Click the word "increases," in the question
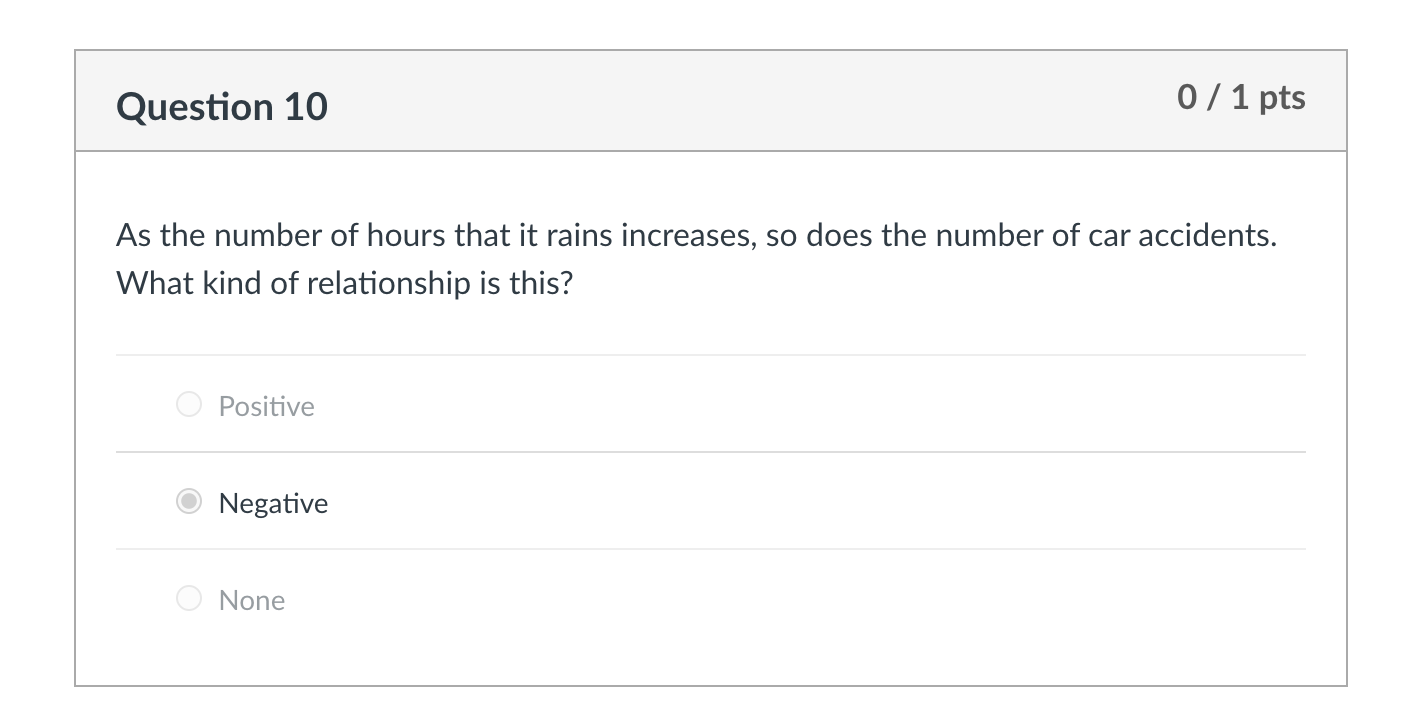Image resolution: width=1408 pixels, height=716 pixels. pos(689,236)
